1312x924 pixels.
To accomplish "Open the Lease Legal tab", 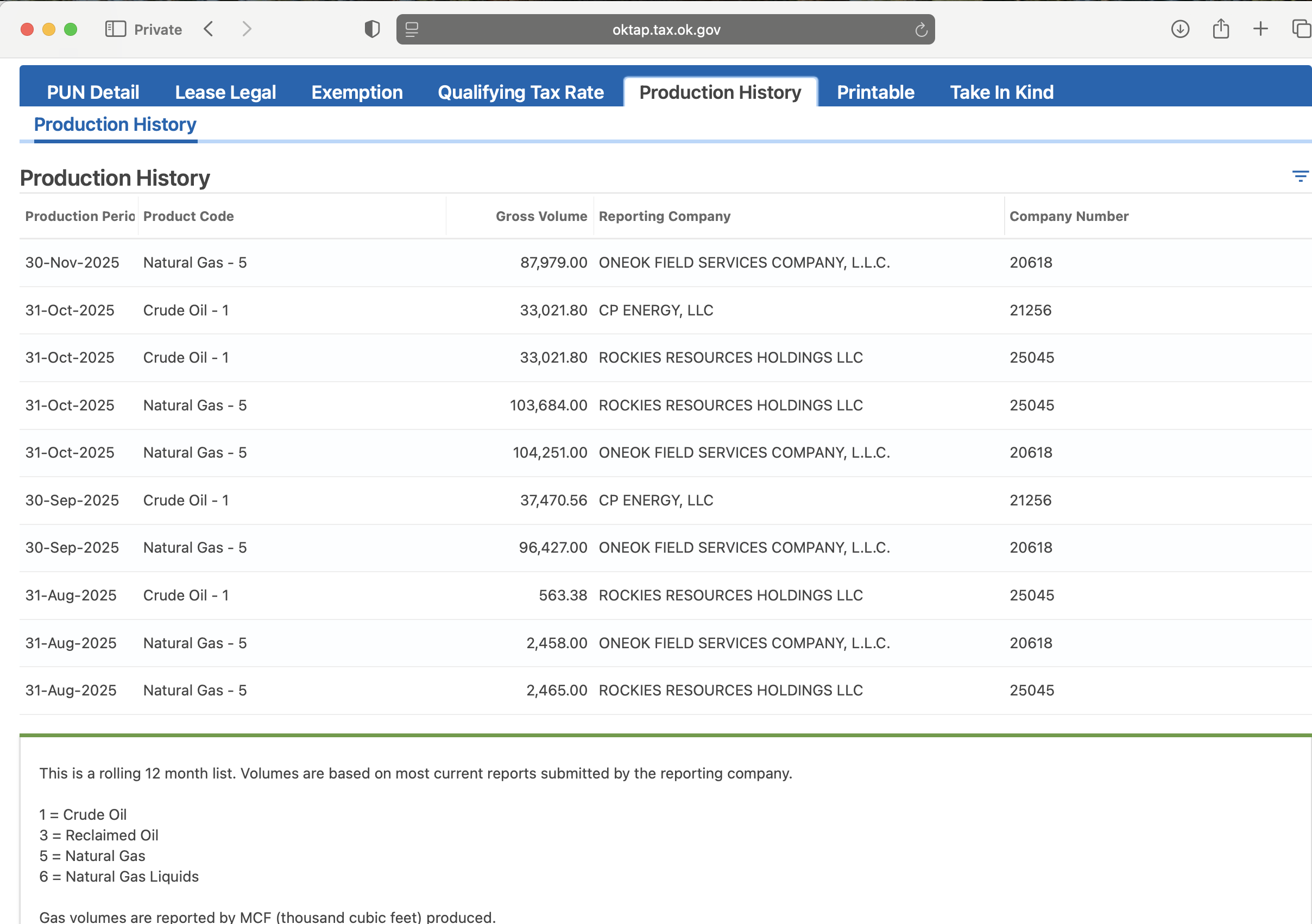I will [x=225, y=92].
